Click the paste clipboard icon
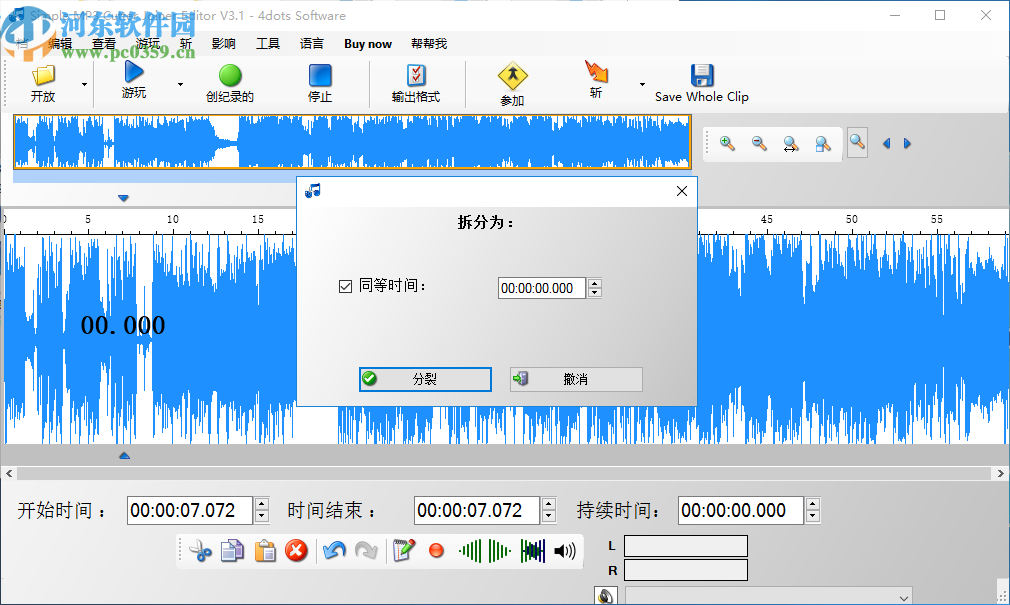 pos(265,550)
